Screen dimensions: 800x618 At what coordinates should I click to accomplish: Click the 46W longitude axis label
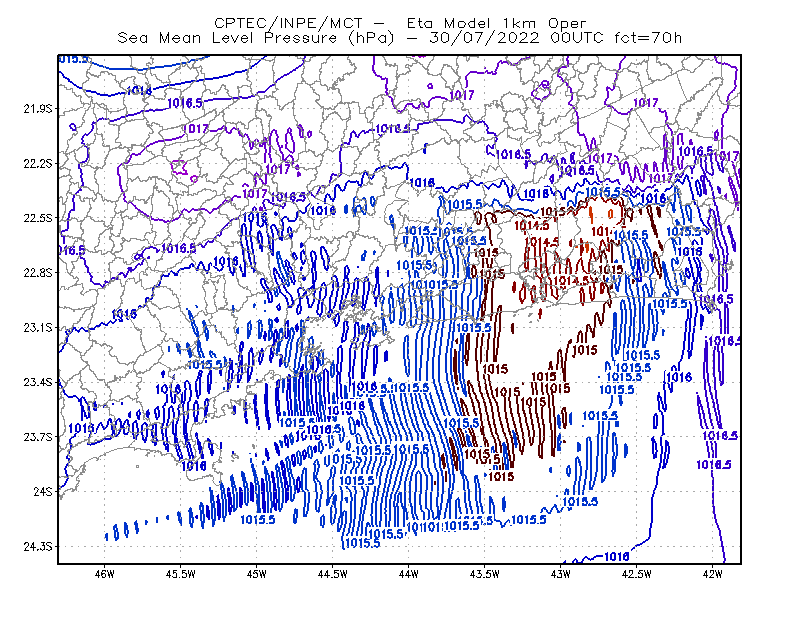[105, 574]
